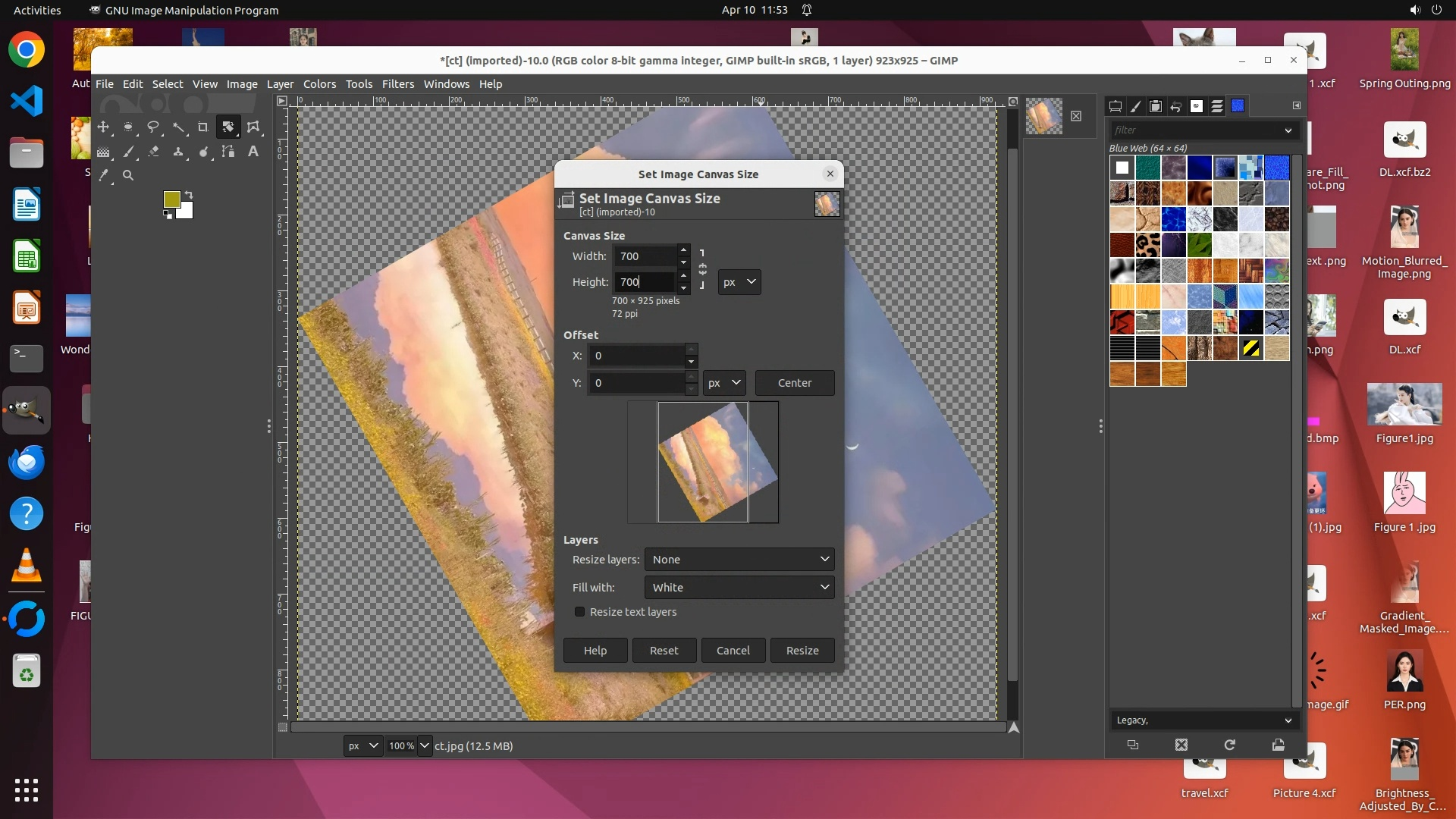Select the Free Select lasso tool
1456x819 pixels.
pyautogui.click(x=153, y=127)
